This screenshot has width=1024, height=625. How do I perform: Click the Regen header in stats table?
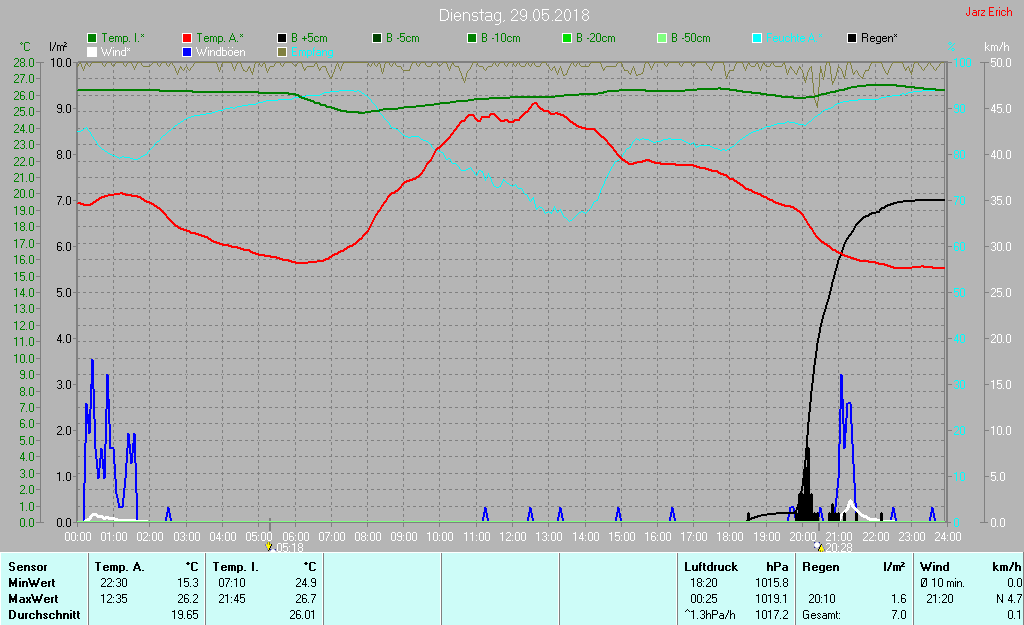[820, 567]
